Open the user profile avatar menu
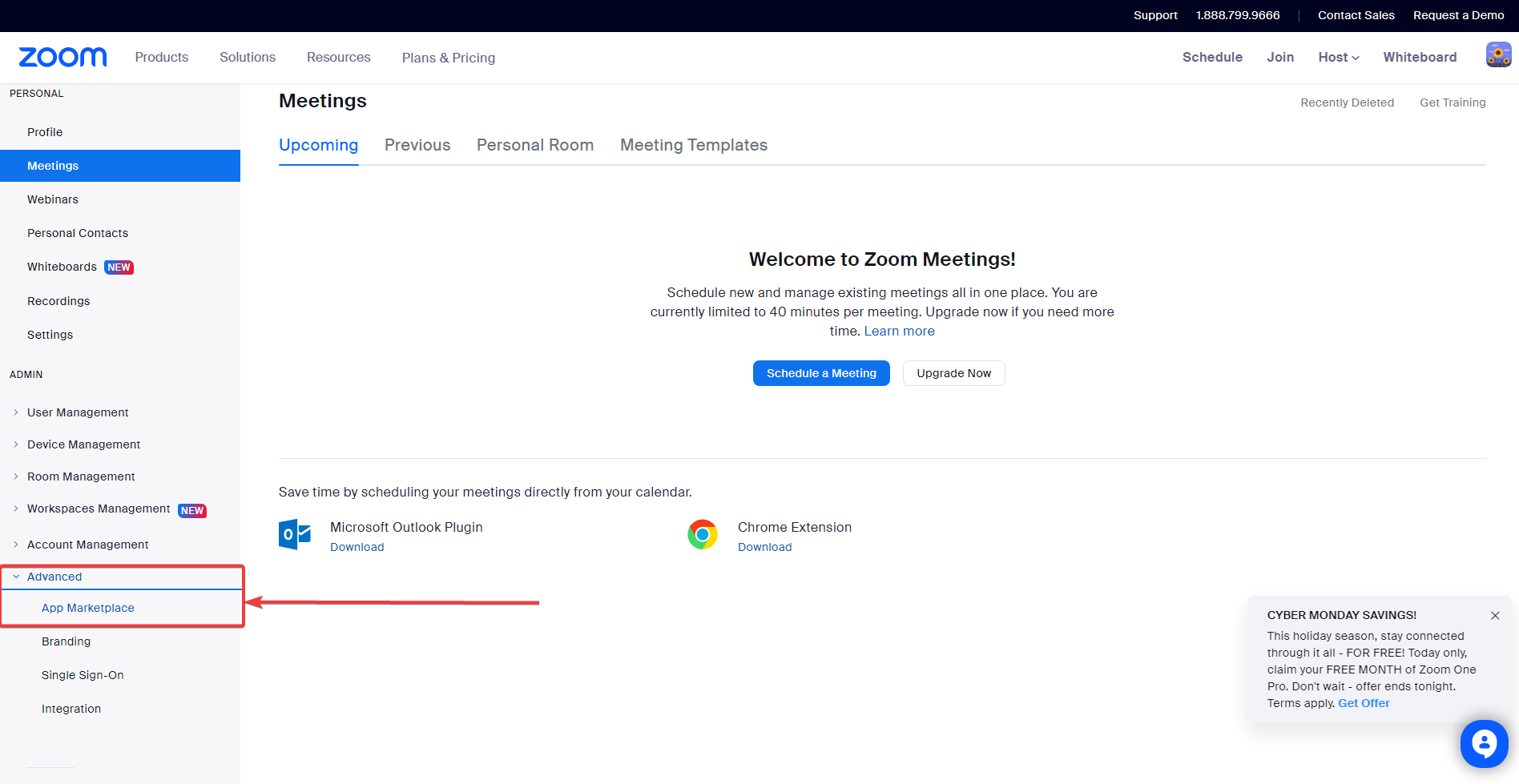This screenshot has height=784, width=1519. click(1498, 55)
